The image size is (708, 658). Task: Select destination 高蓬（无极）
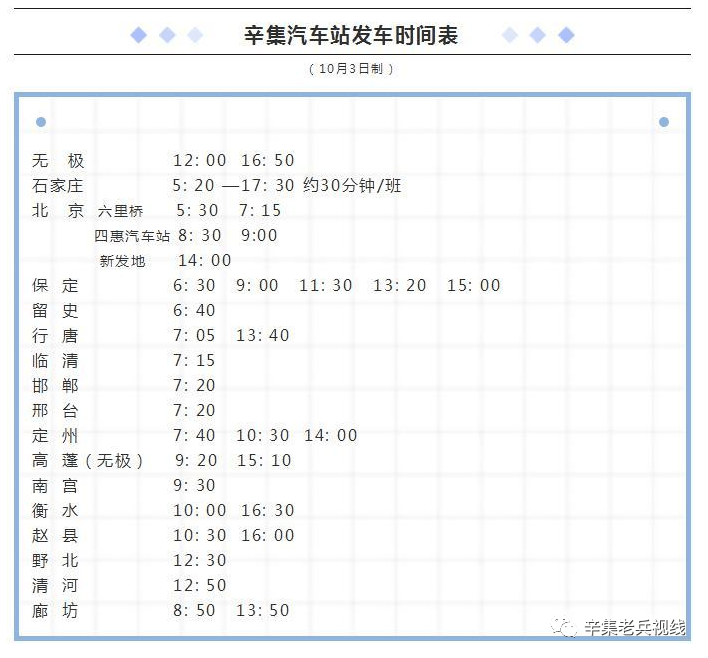click(x=88, y=461)
